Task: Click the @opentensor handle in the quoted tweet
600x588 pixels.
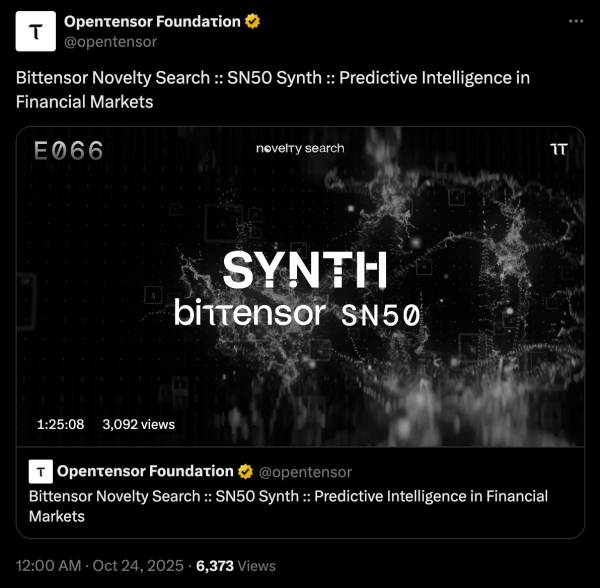Action: 305,471
